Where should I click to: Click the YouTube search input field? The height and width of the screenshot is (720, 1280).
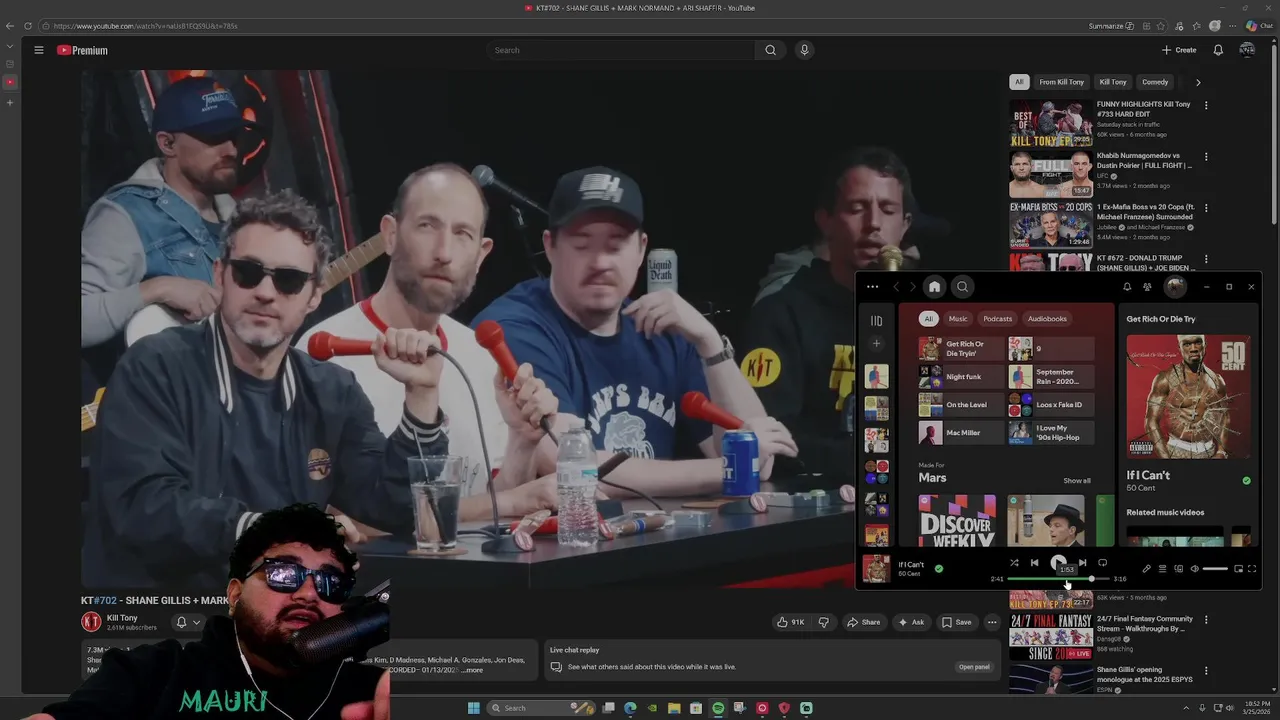[x=620, y=50]
